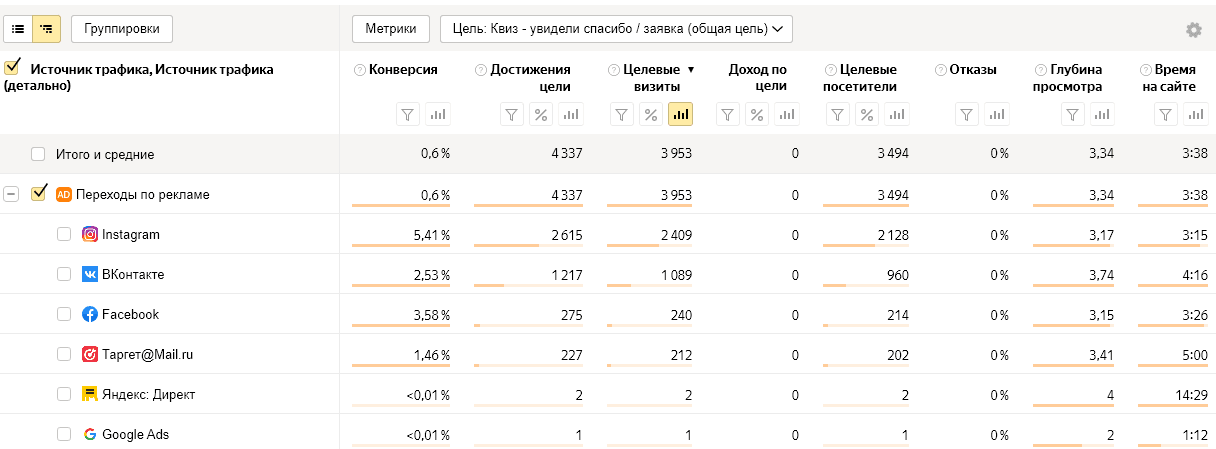The height and width of the screenshot is (449, 1216).
Task: Switch to flat list view icon
Action: (x=18, y=29)
